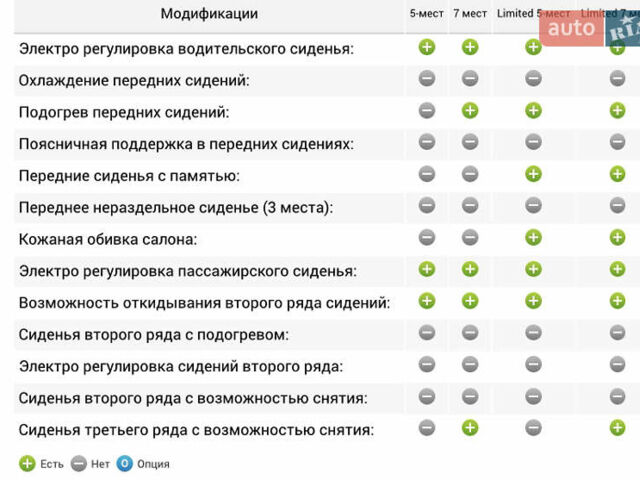Click the plus icon for Кожаная обивка салона, Limited 5-мест column

coord(533,238)
